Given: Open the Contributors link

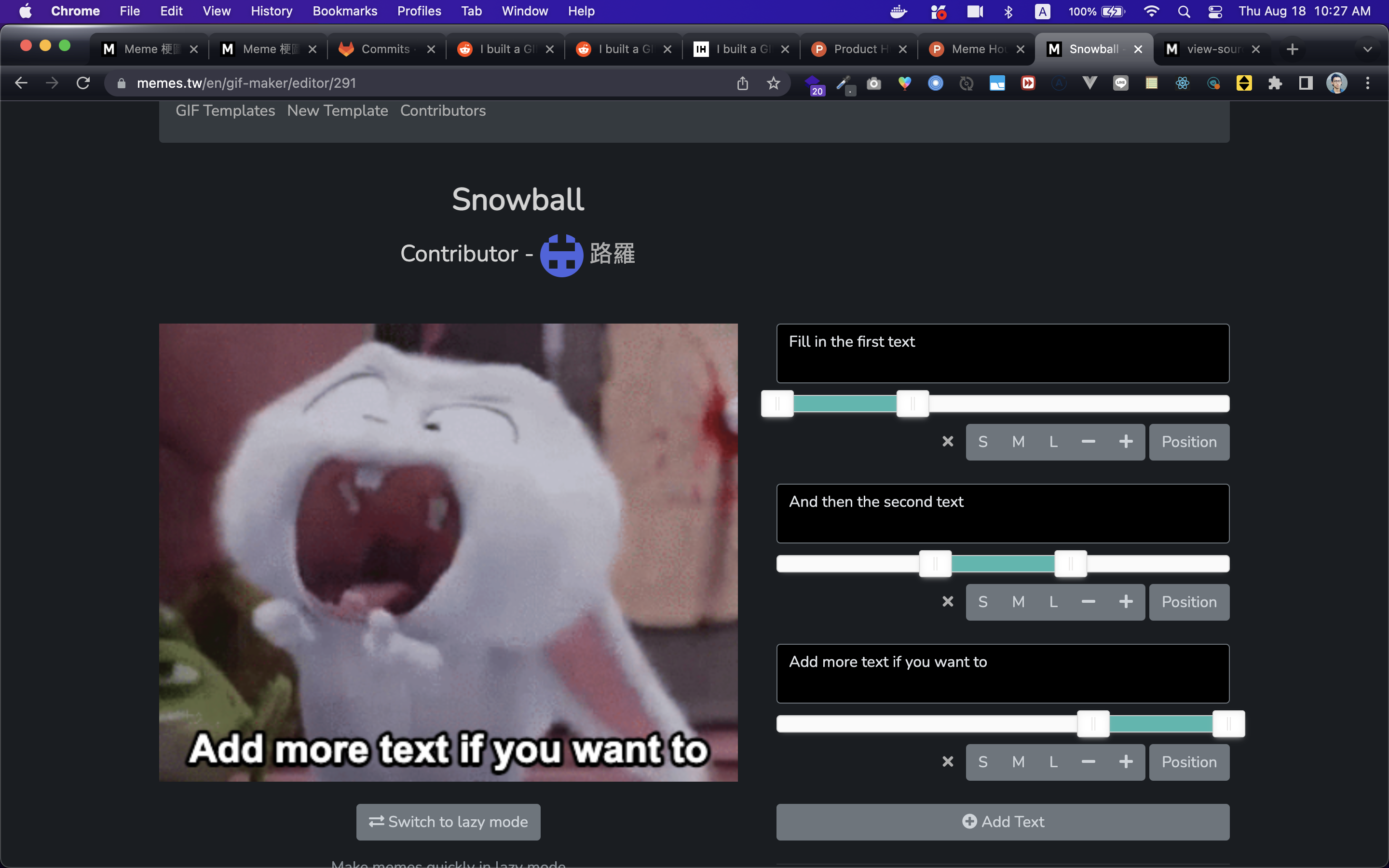Looking at the screenshot, I should [443, 111].
